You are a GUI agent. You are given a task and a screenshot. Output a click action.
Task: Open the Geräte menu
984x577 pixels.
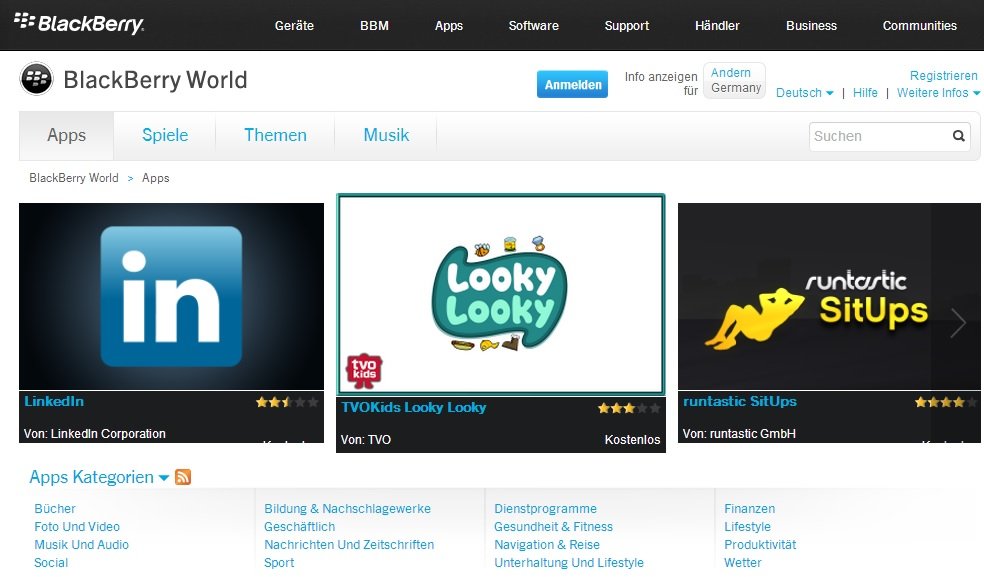click(x=294, y=26)
